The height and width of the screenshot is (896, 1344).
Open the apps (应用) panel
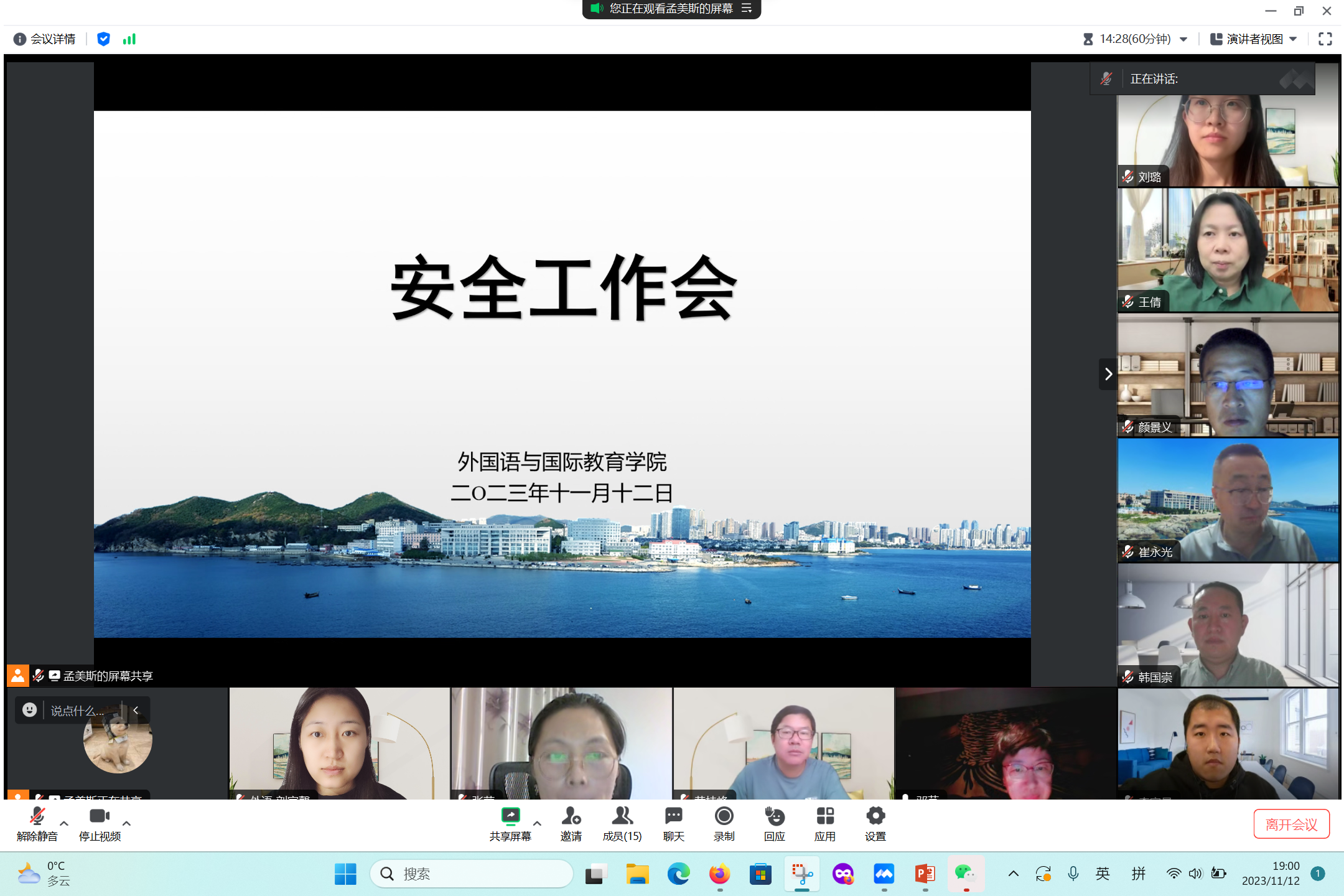click(x=825, y=816)
